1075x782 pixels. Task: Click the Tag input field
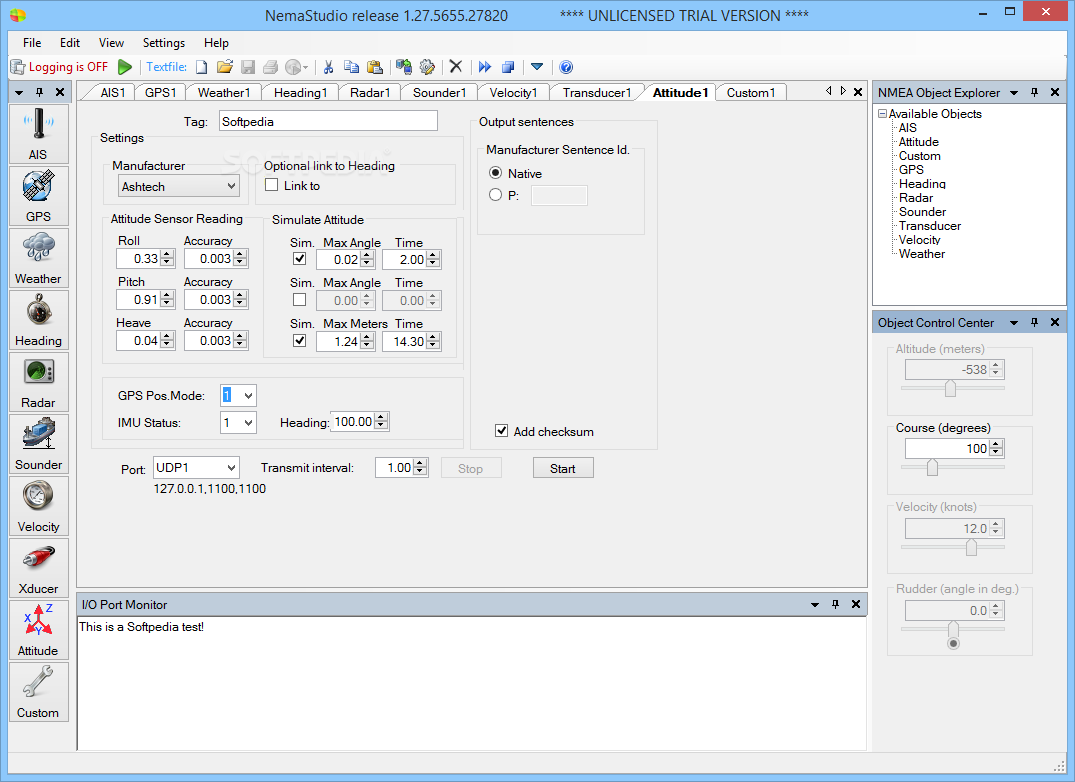coord(328,121)
